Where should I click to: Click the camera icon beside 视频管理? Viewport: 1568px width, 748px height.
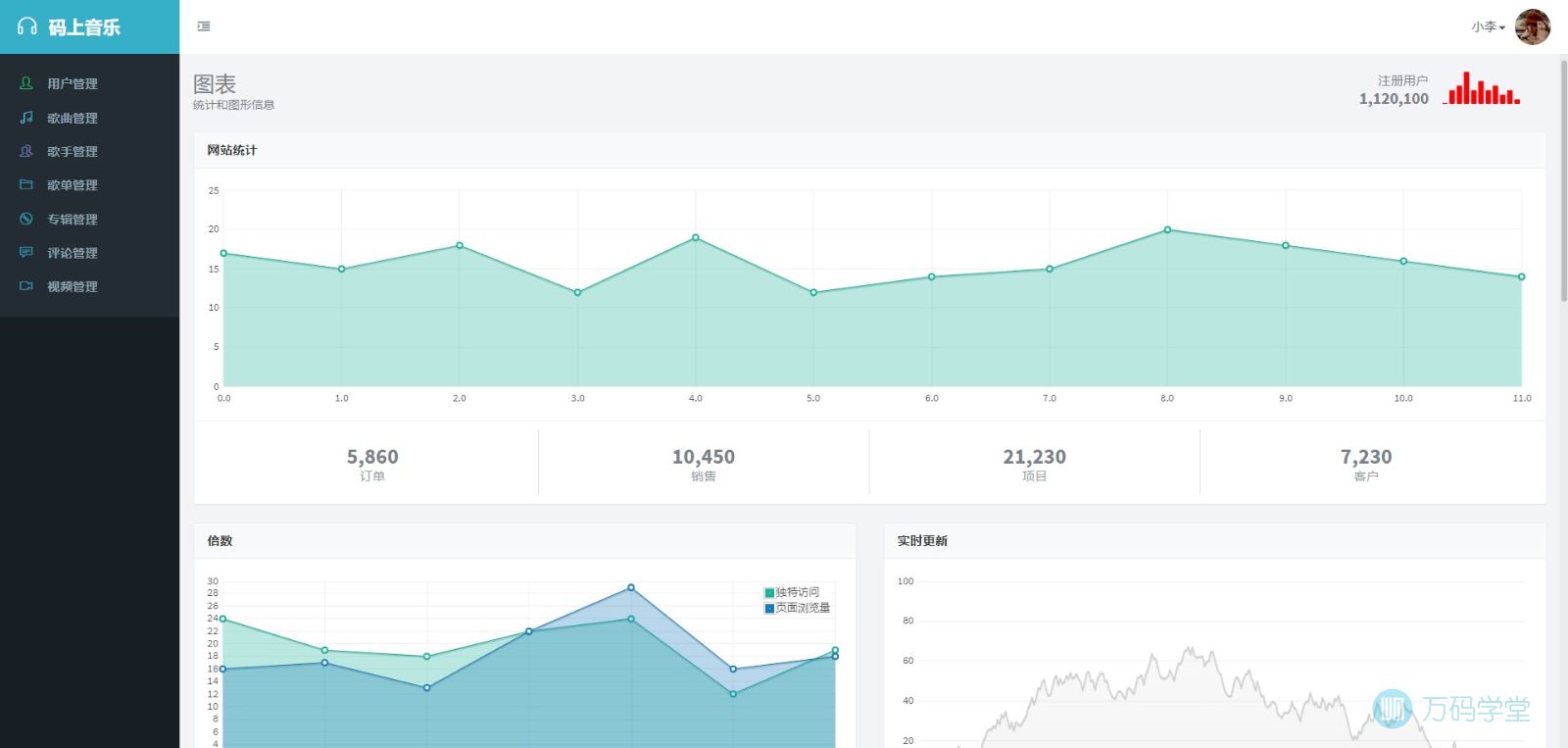pyautogui.click(x=26, y=286)
